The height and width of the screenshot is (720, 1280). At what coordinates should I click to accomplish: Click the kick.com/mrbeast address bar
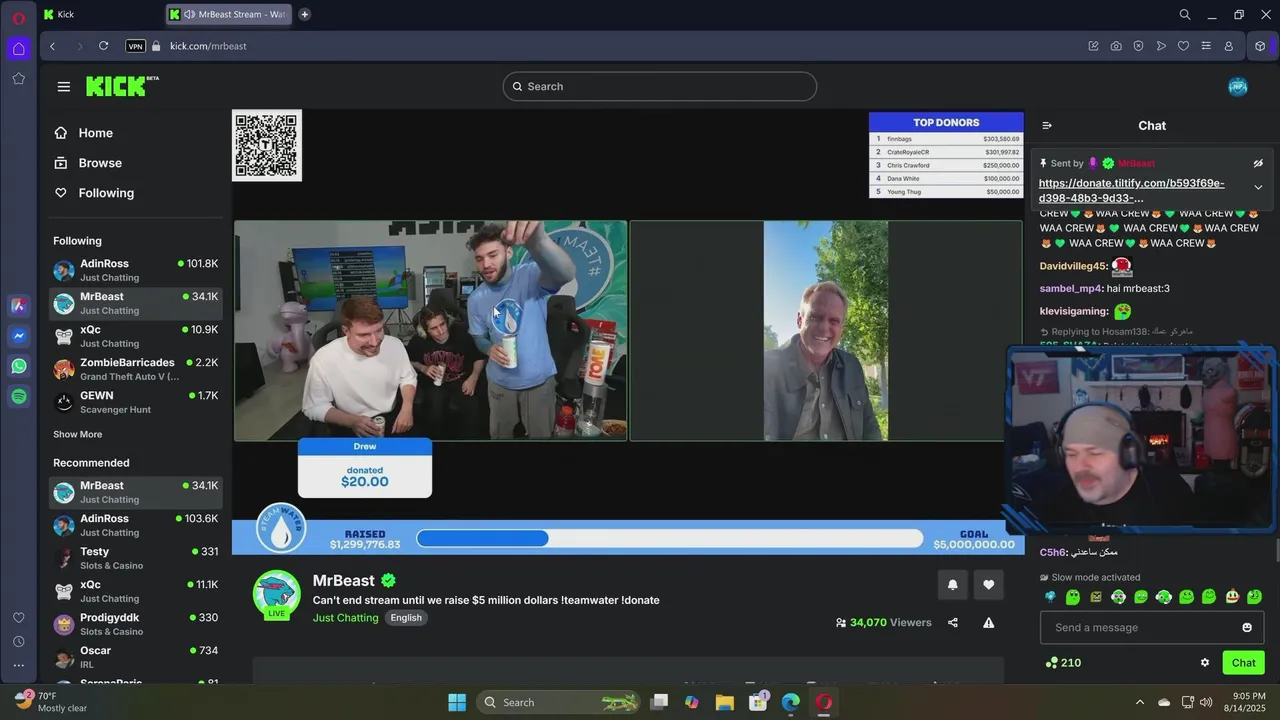(208, 46)
